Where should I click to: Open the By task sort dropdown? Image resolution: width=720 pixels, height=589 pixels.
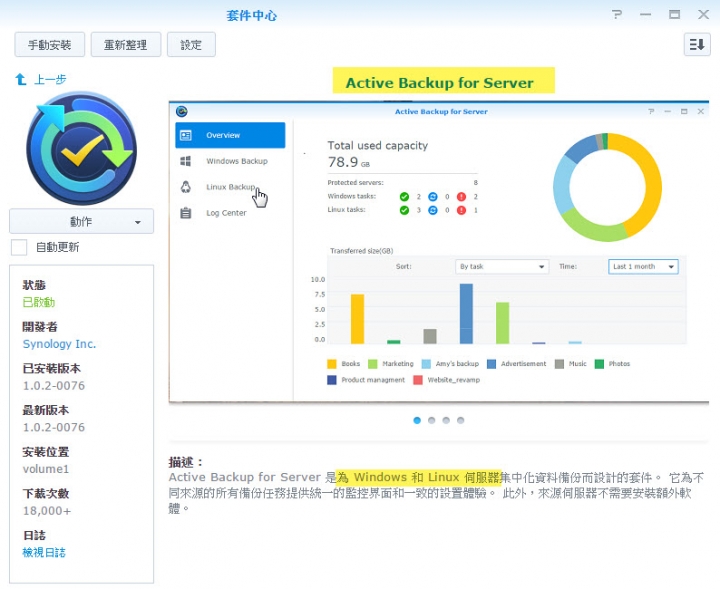point(502,267)
